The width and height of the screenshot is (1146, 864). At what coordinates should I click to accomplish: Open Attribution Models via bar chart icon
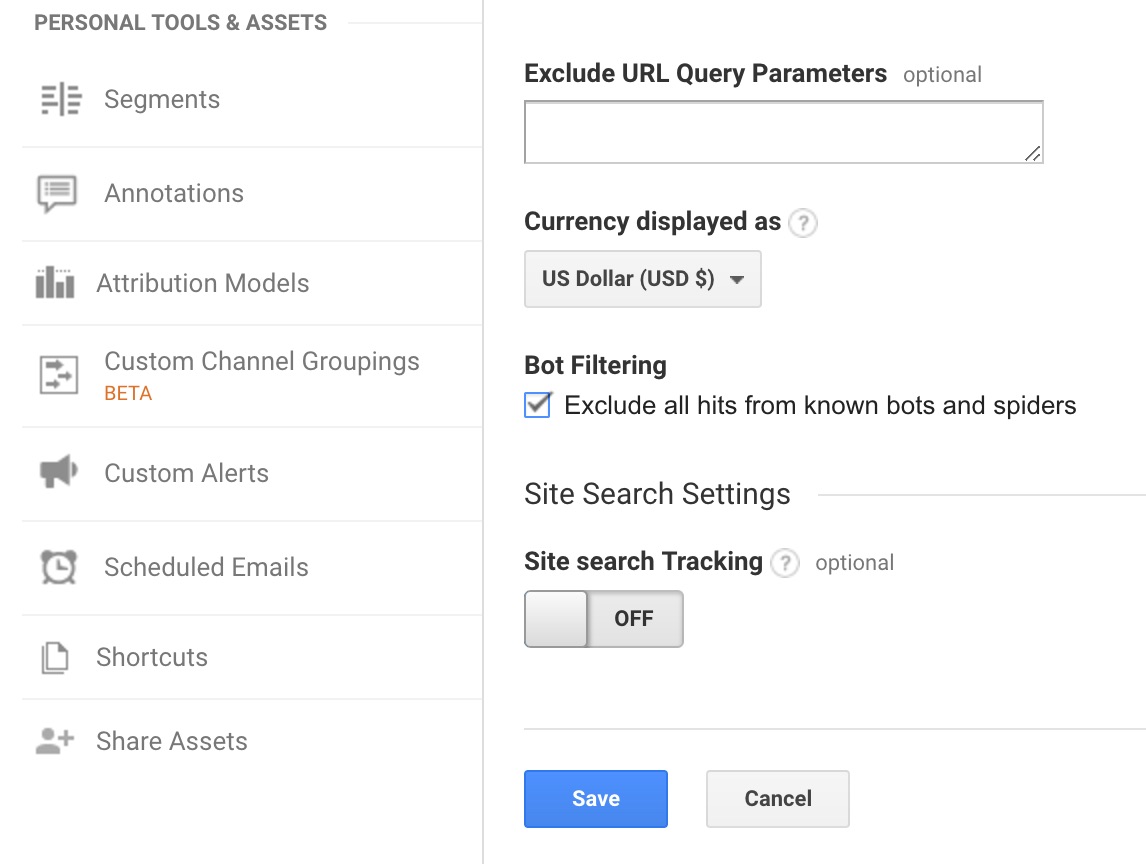59,283
